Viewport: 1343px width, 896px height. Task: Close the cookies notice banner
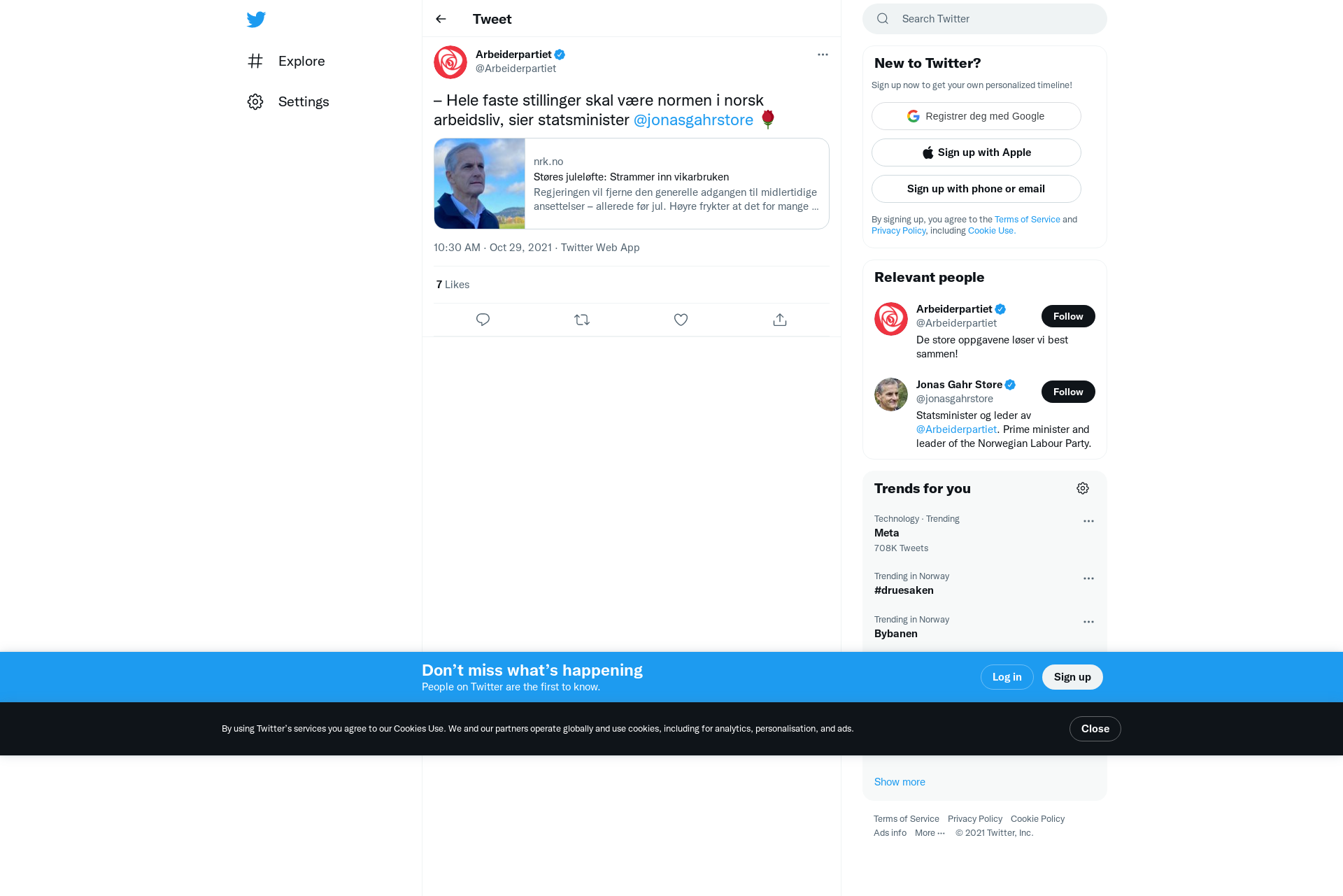(x=1095, y=729)
